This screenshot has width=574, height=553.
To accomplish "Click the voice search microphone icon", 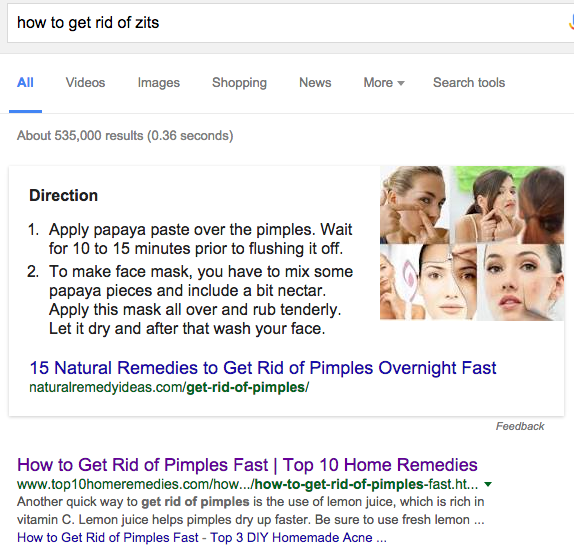I will pos(571,22).
